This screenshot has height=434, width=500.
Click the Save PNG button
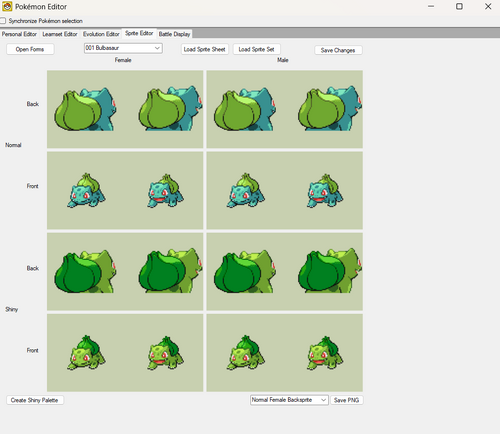[347, 400]
